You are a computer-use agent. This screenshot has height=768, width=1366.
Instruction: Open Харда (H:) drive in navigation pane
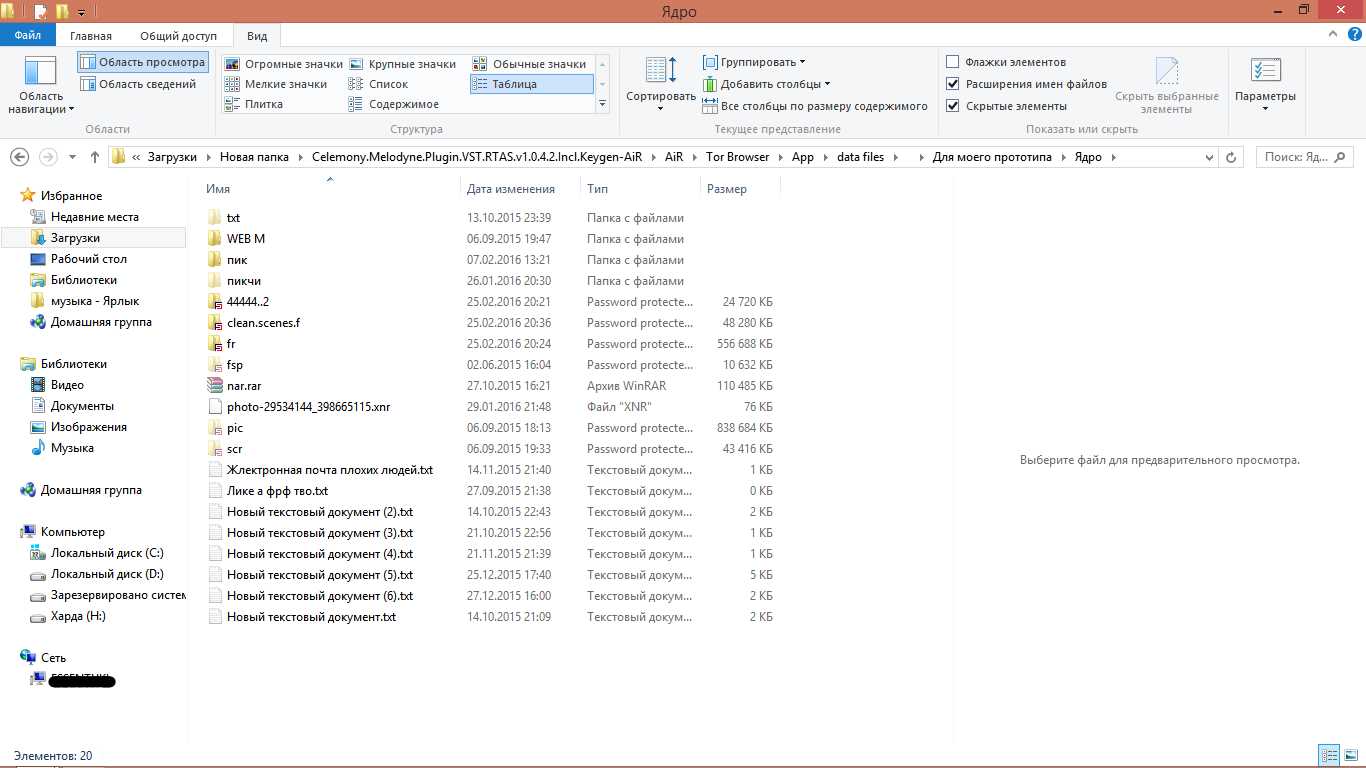(x=78, y=616)
